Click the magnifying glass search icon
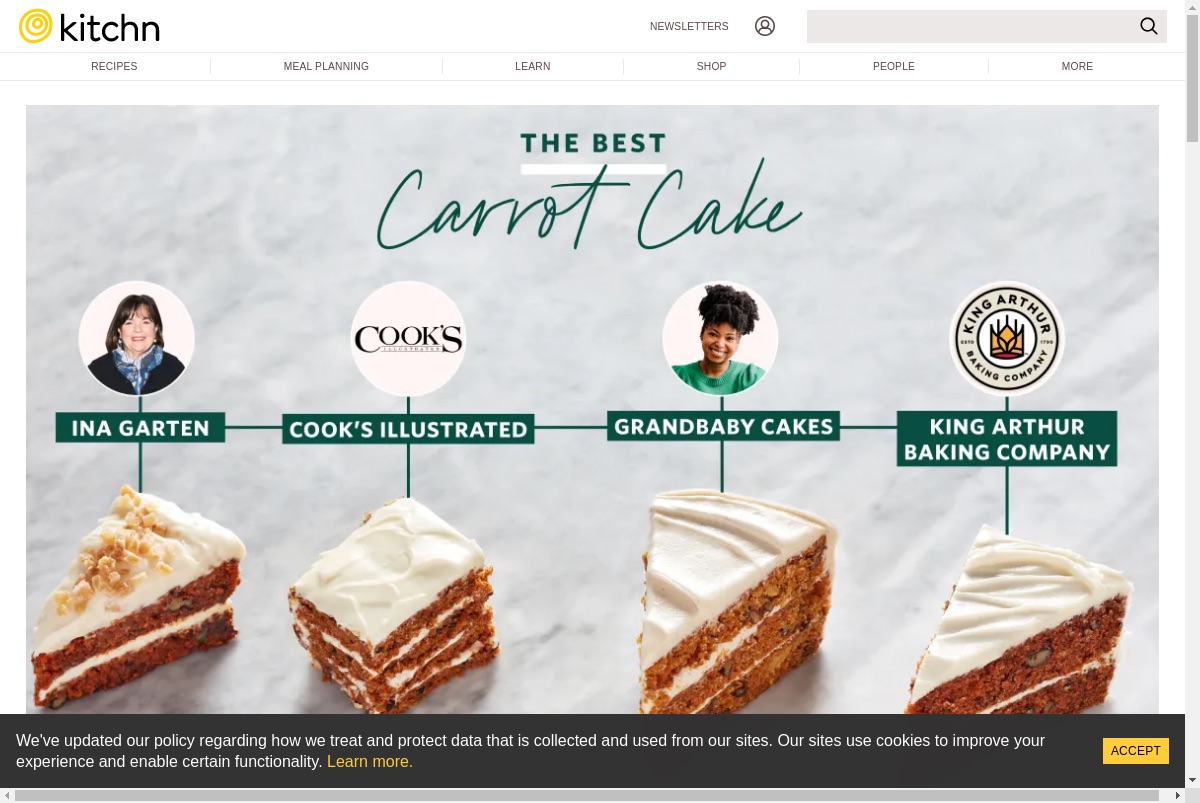The width and height of the screenshot is (1200, 803). tap(1149, 26)
